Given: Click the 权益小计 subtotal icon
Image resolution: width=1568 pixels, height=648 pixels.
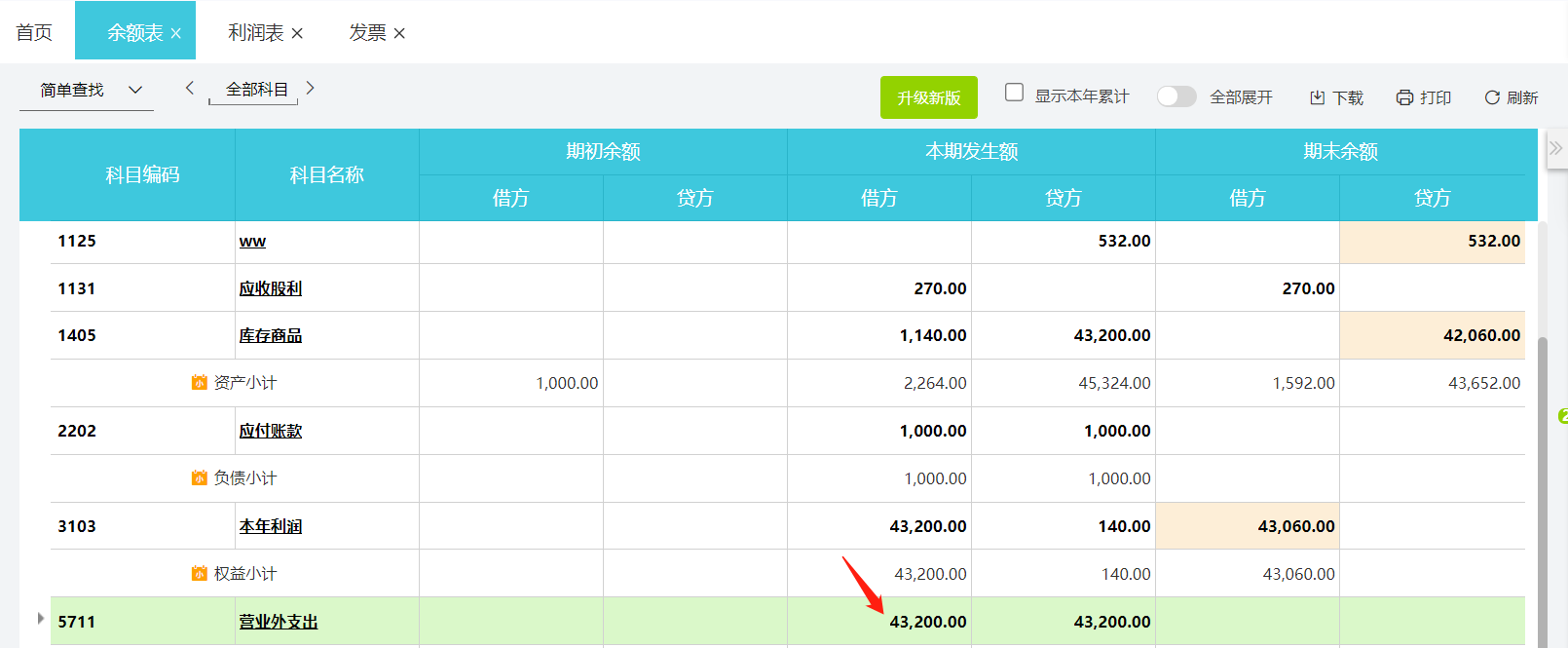Looking at the screenshot, I should (200, 574).
